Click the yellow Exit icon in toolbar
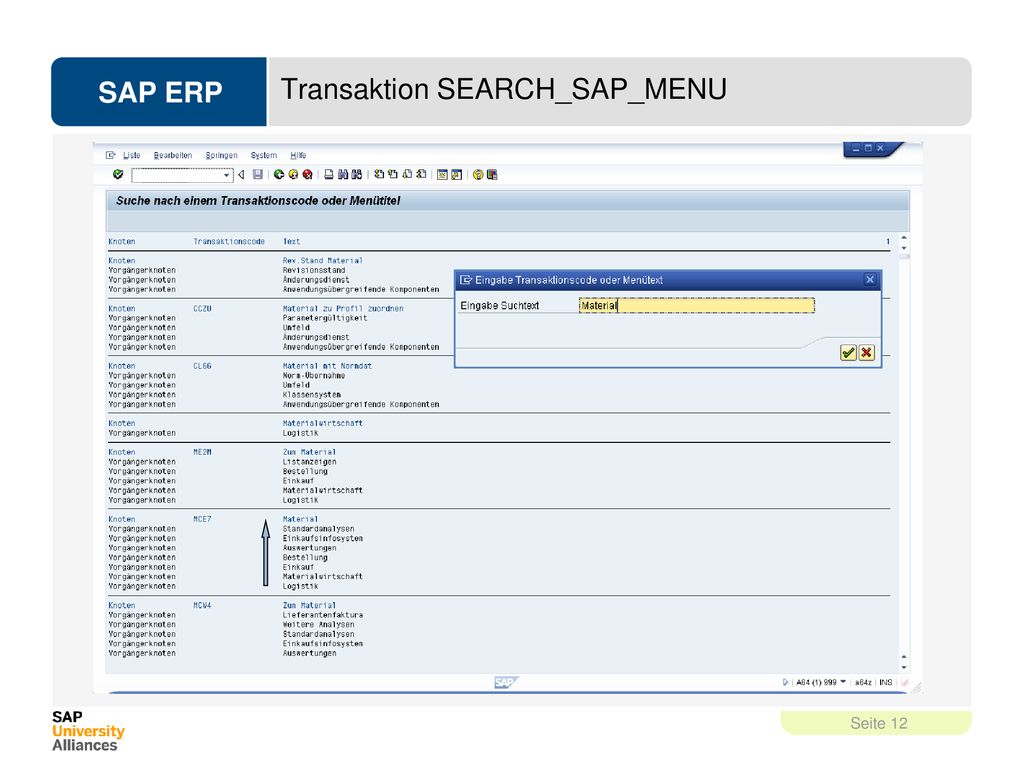The width and height of the screenshot is (1024, 768). click(293, 174)
